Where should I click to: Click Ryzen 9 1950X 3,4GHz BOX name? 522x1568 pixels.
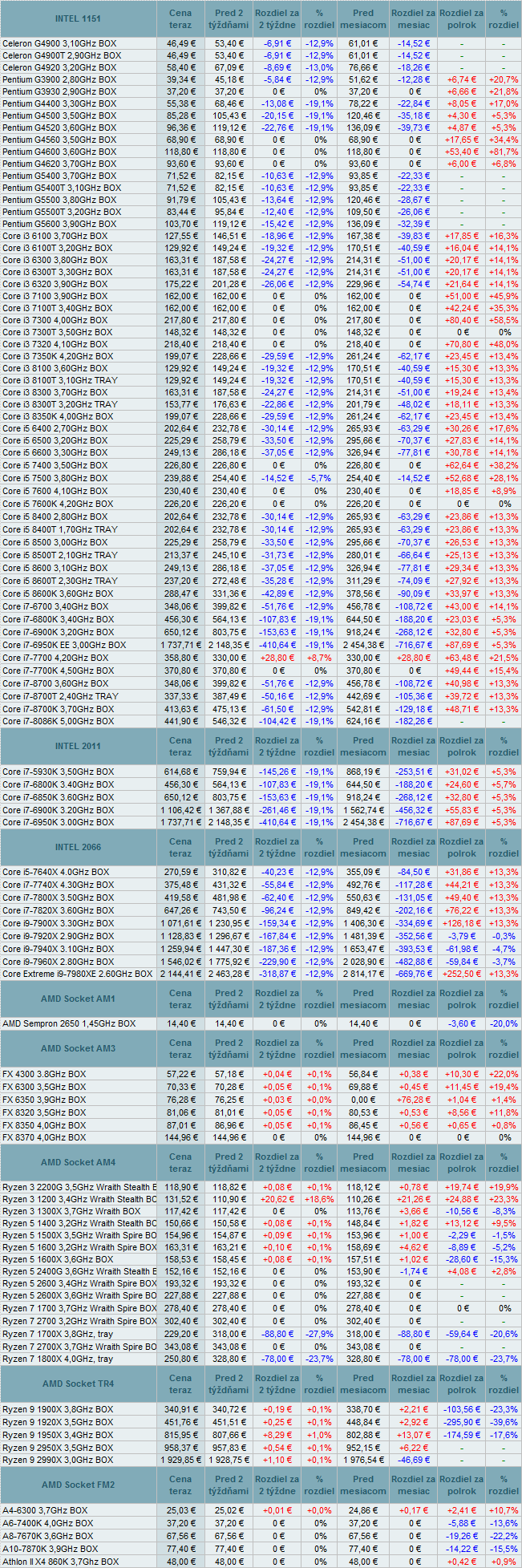[x=58, y=1435]
